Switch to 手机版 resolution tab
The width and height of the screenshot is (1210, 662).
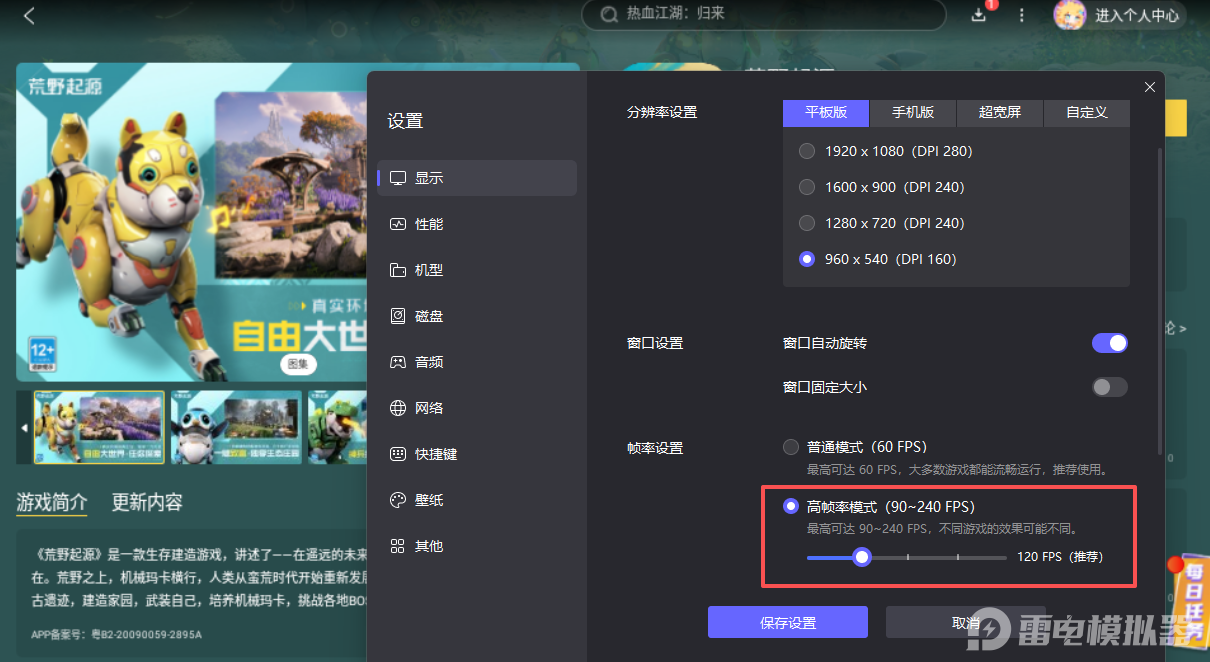[x=913, y=113]
